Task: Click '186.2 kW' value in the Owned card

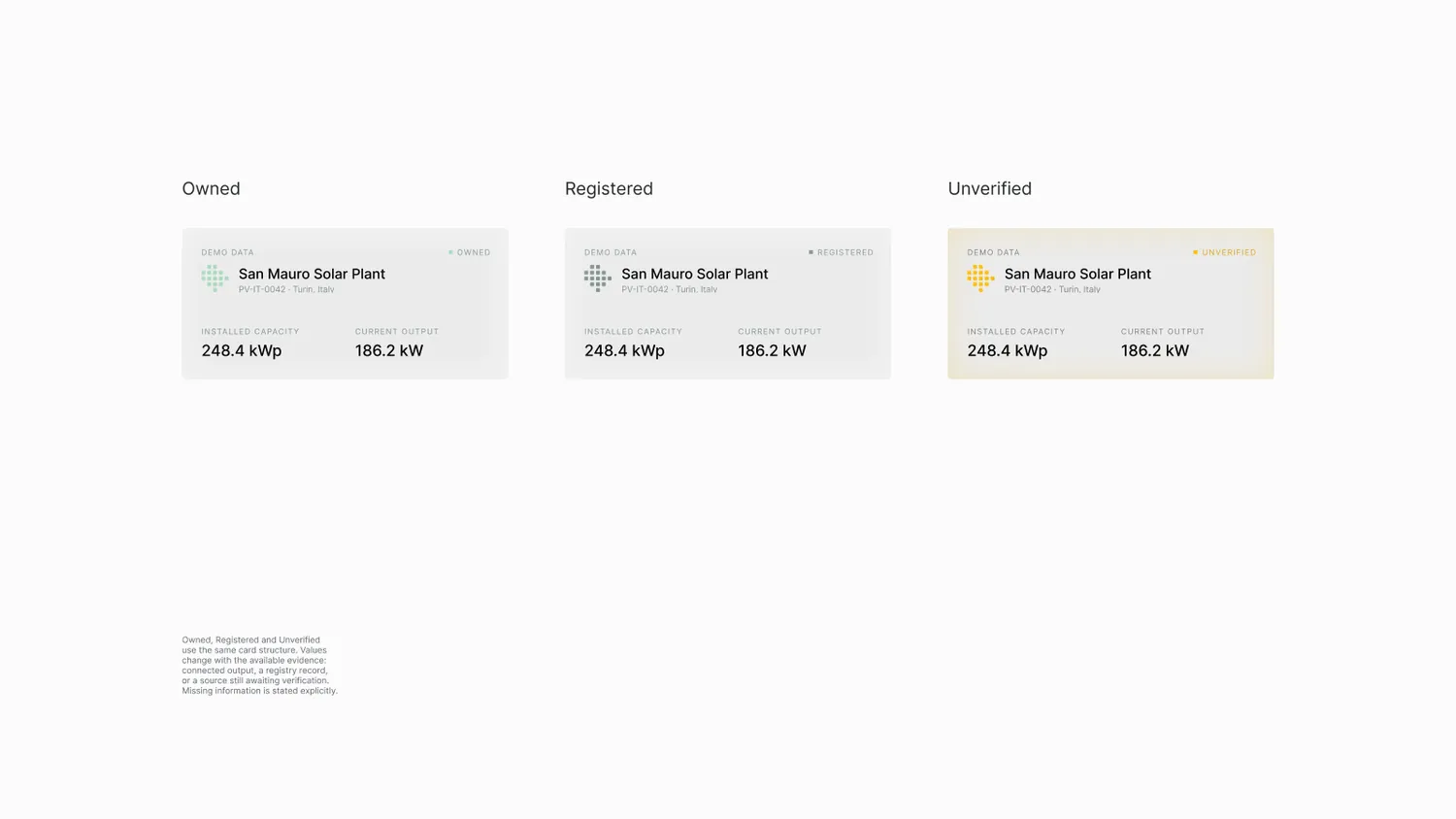Action: coord(389,350)
